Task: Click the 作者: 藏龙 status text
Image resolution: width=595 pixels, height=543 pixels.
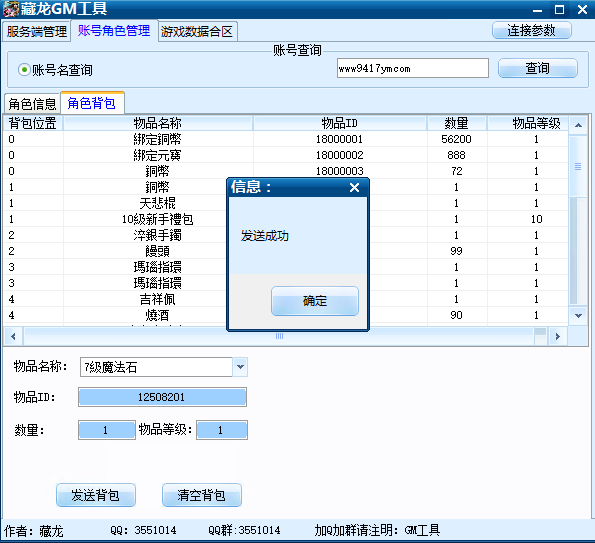Action: [33, 530]
